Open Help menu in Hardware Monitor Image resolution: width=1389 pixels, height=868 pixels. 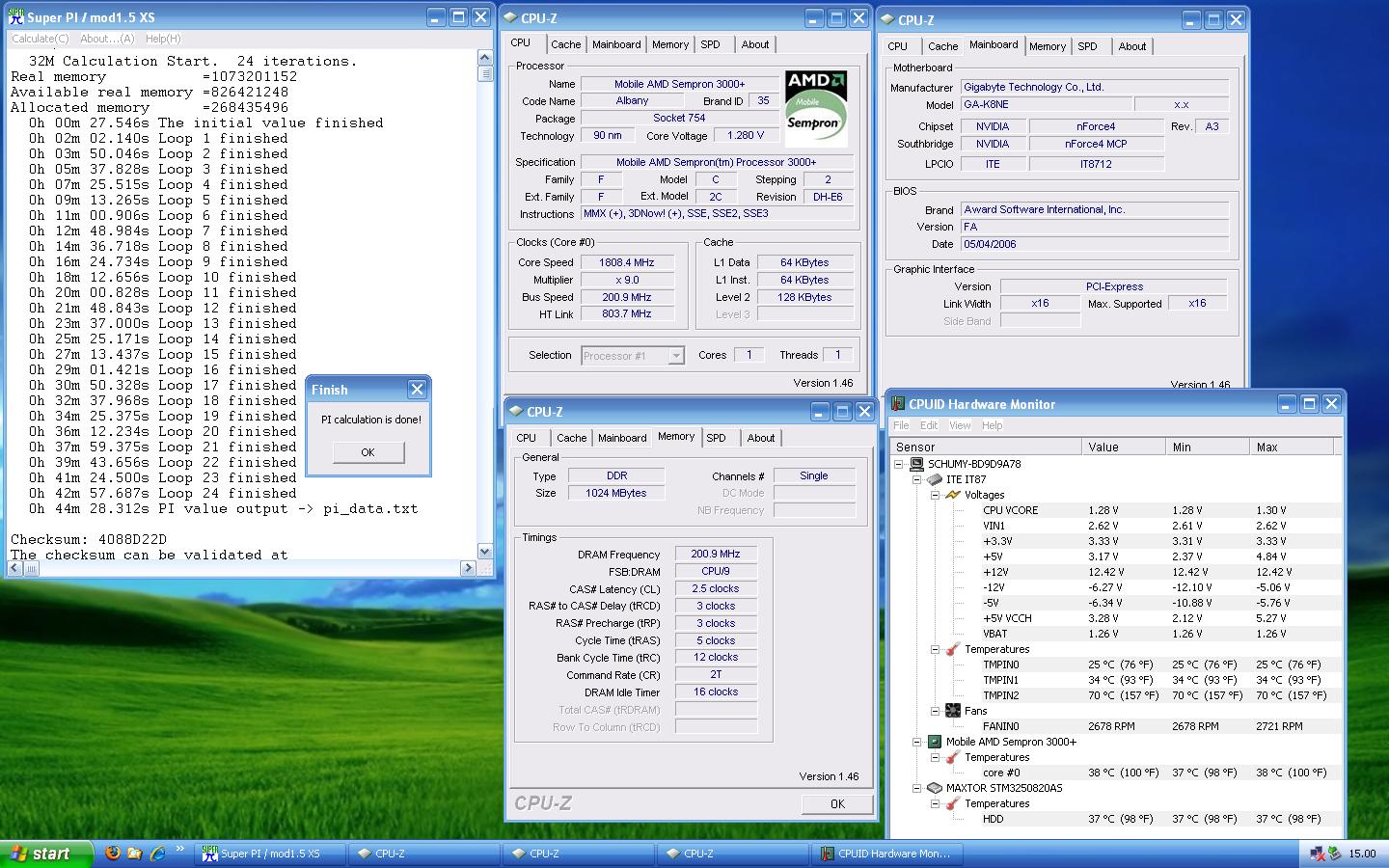tap(993, 425)
